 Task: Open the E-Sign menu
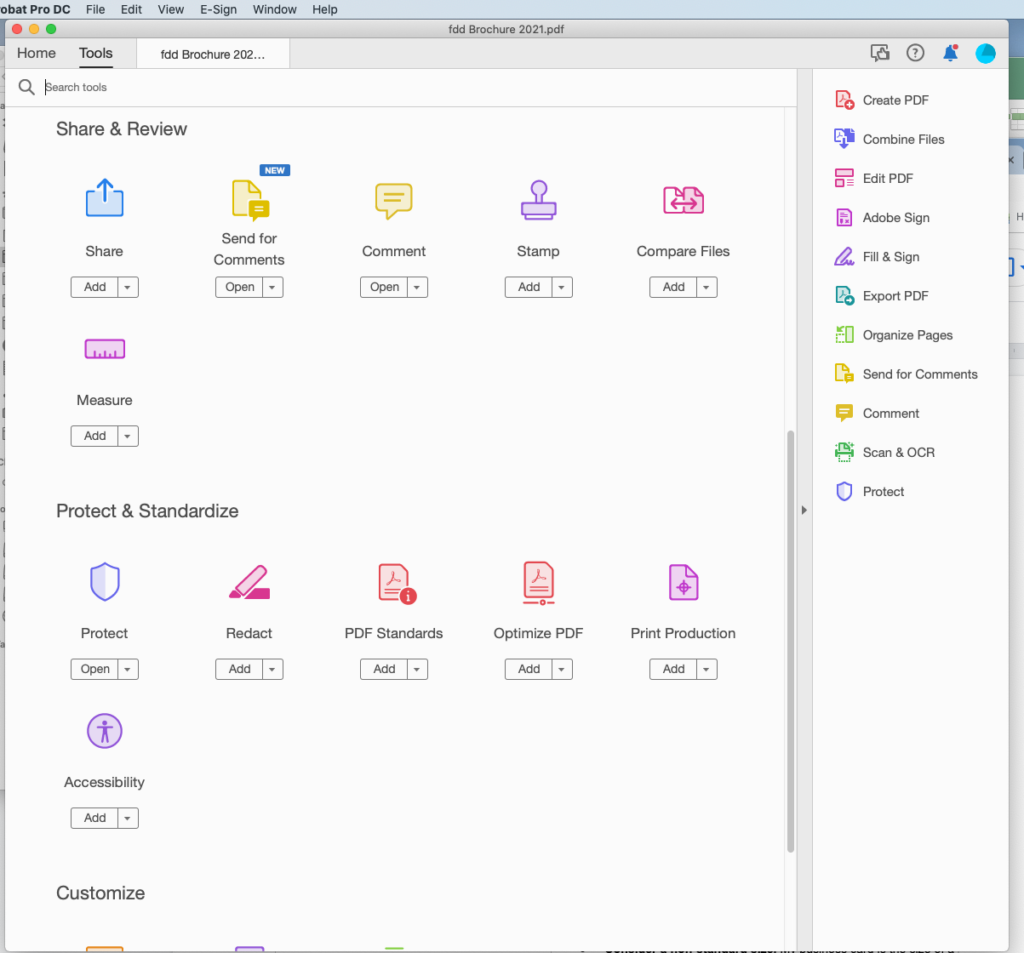[218, 9]
